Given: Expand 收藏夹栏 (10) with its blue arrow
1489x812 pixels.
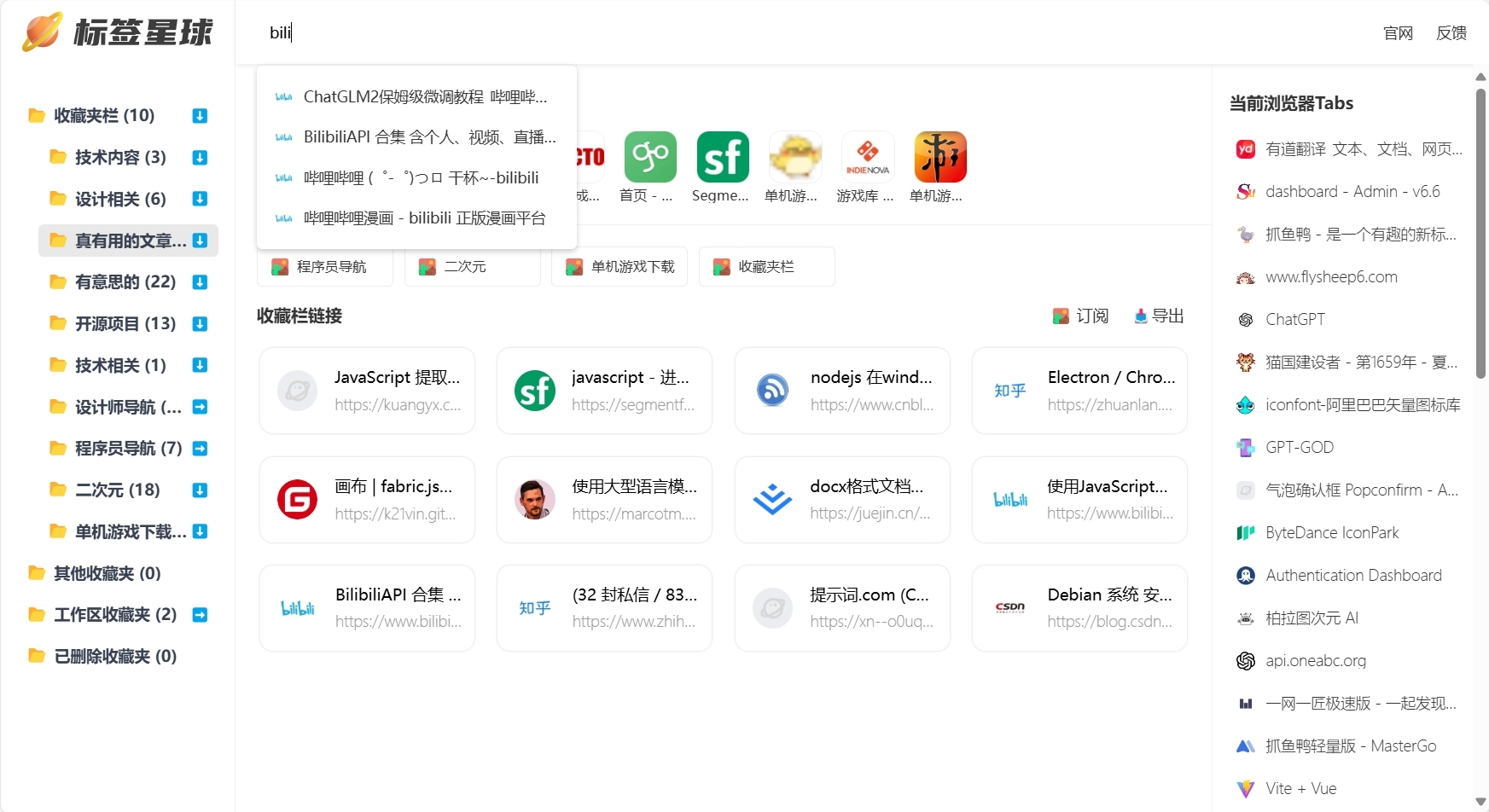Looking at the screenshot, I should click(x=200, y=116).
